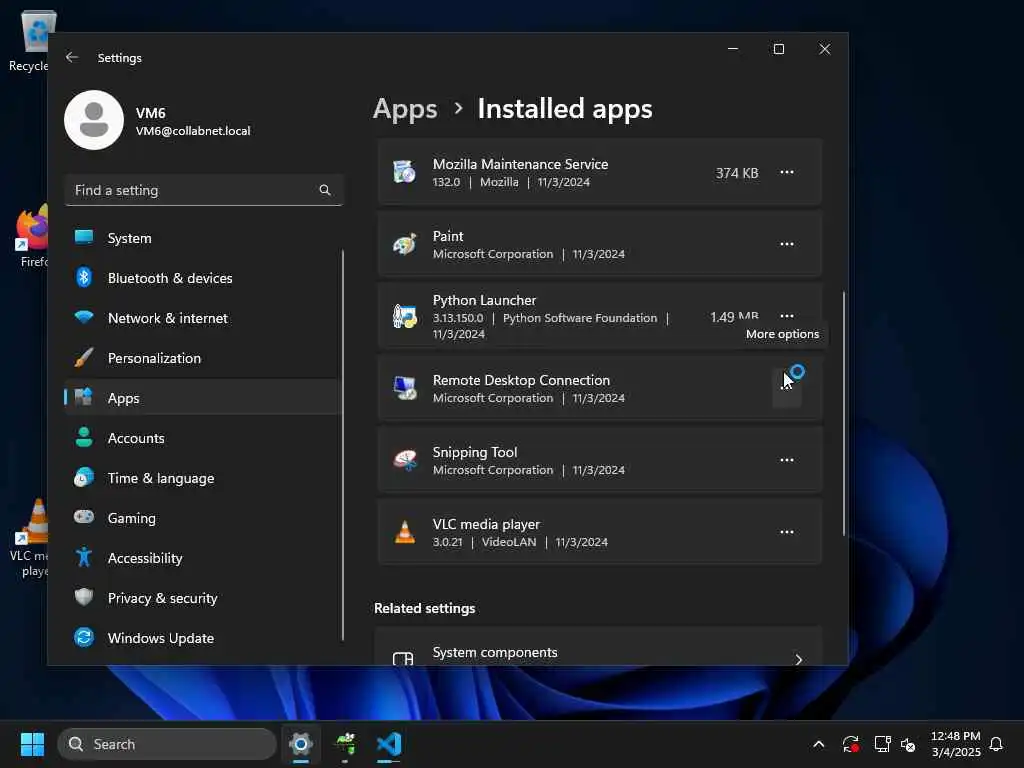
Task: Click the 374 KB size value
Action: (x=737, y=173)
